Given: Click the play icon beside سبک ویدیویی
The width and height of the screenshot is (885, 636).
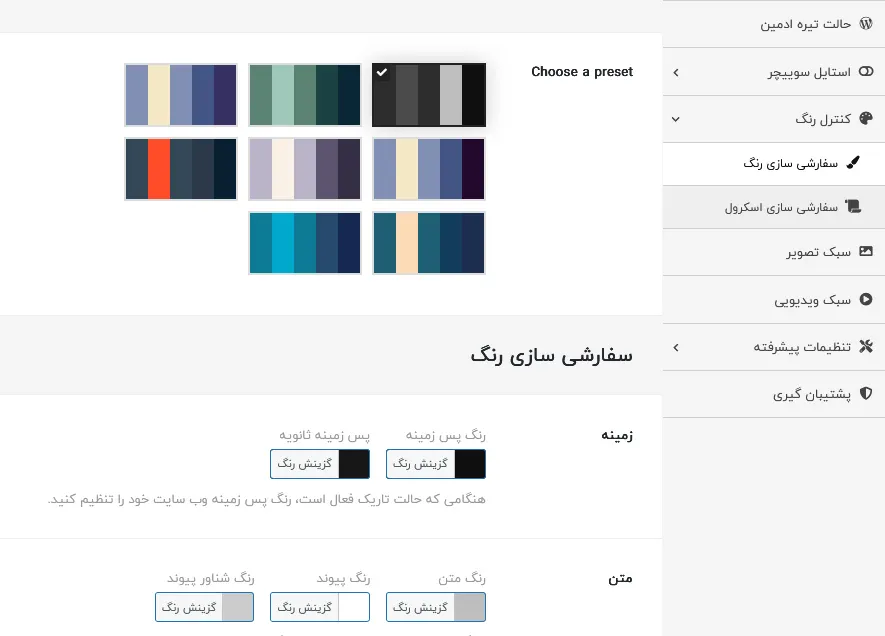Looking at the screenshot, I should (x=866, y=299).
